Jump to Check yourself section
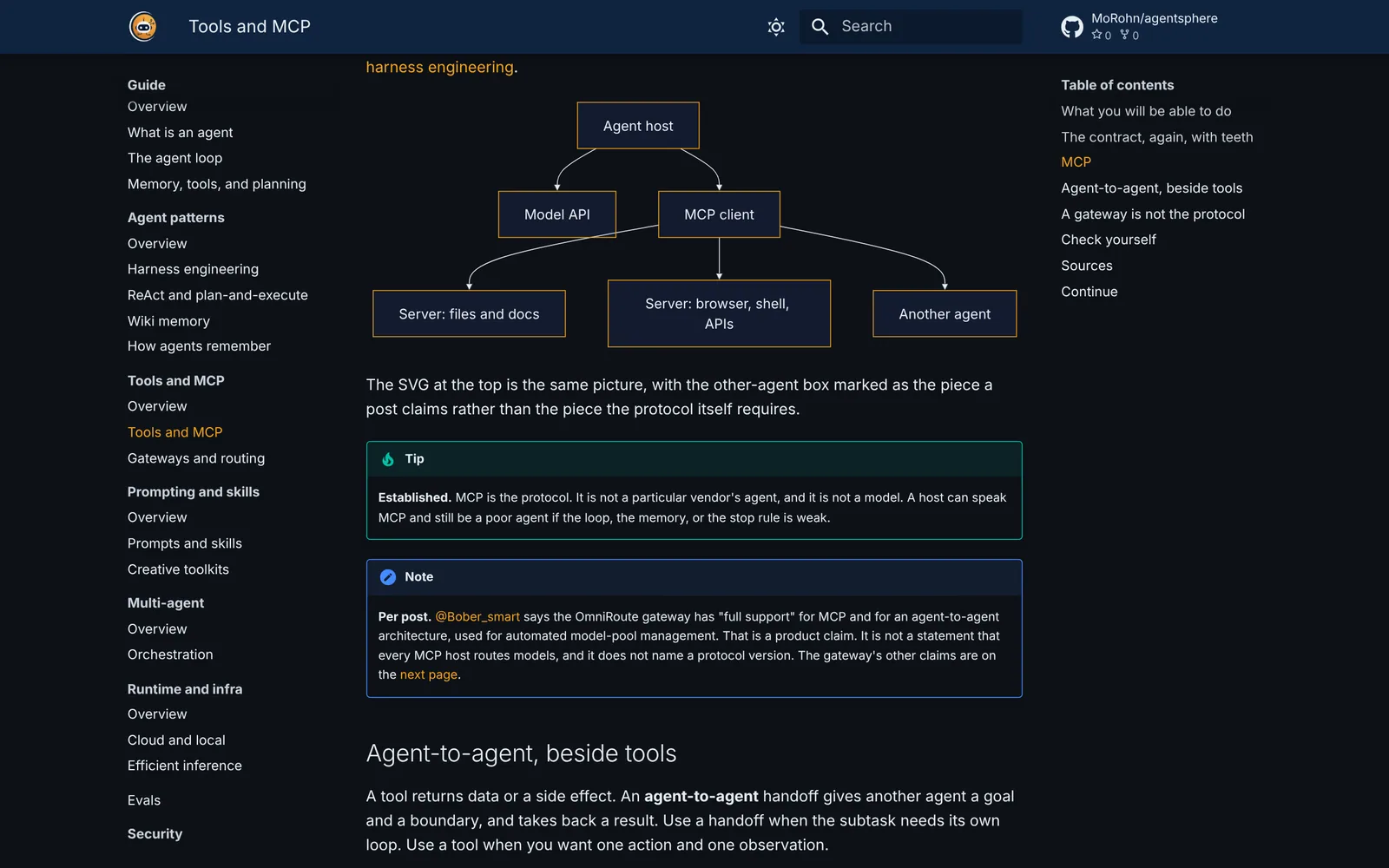The width and height of the screenshot is (1389, 868). tap(1108, 240)
